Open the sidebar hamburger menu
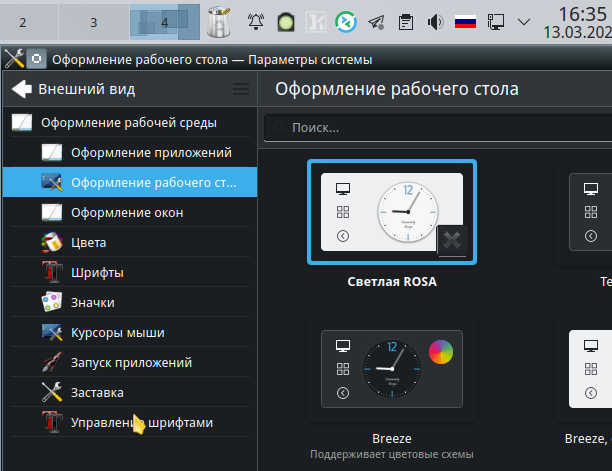 241,89
